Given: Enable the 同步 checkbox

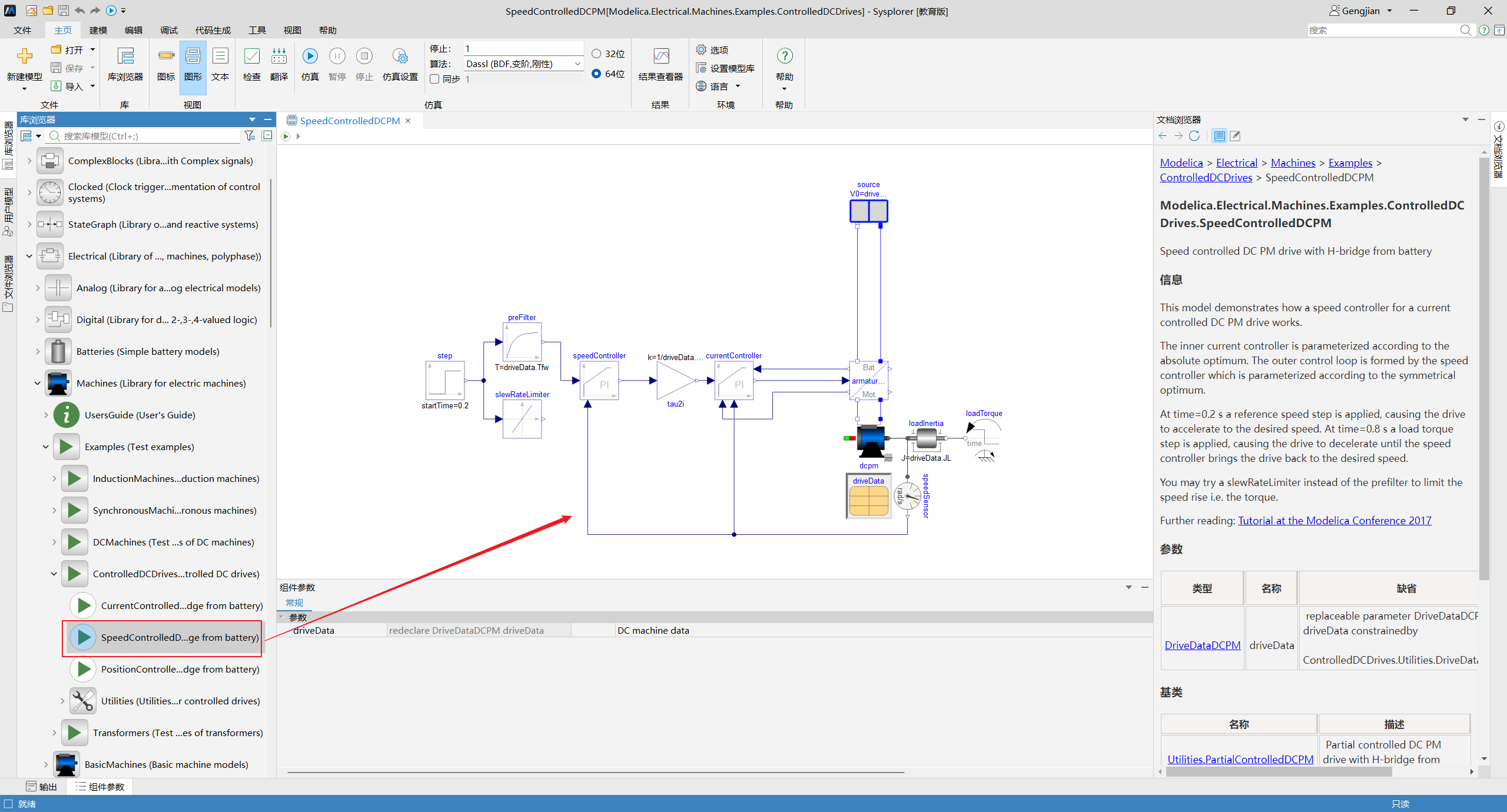Looking at the screenshot, I should click(434, 79).
